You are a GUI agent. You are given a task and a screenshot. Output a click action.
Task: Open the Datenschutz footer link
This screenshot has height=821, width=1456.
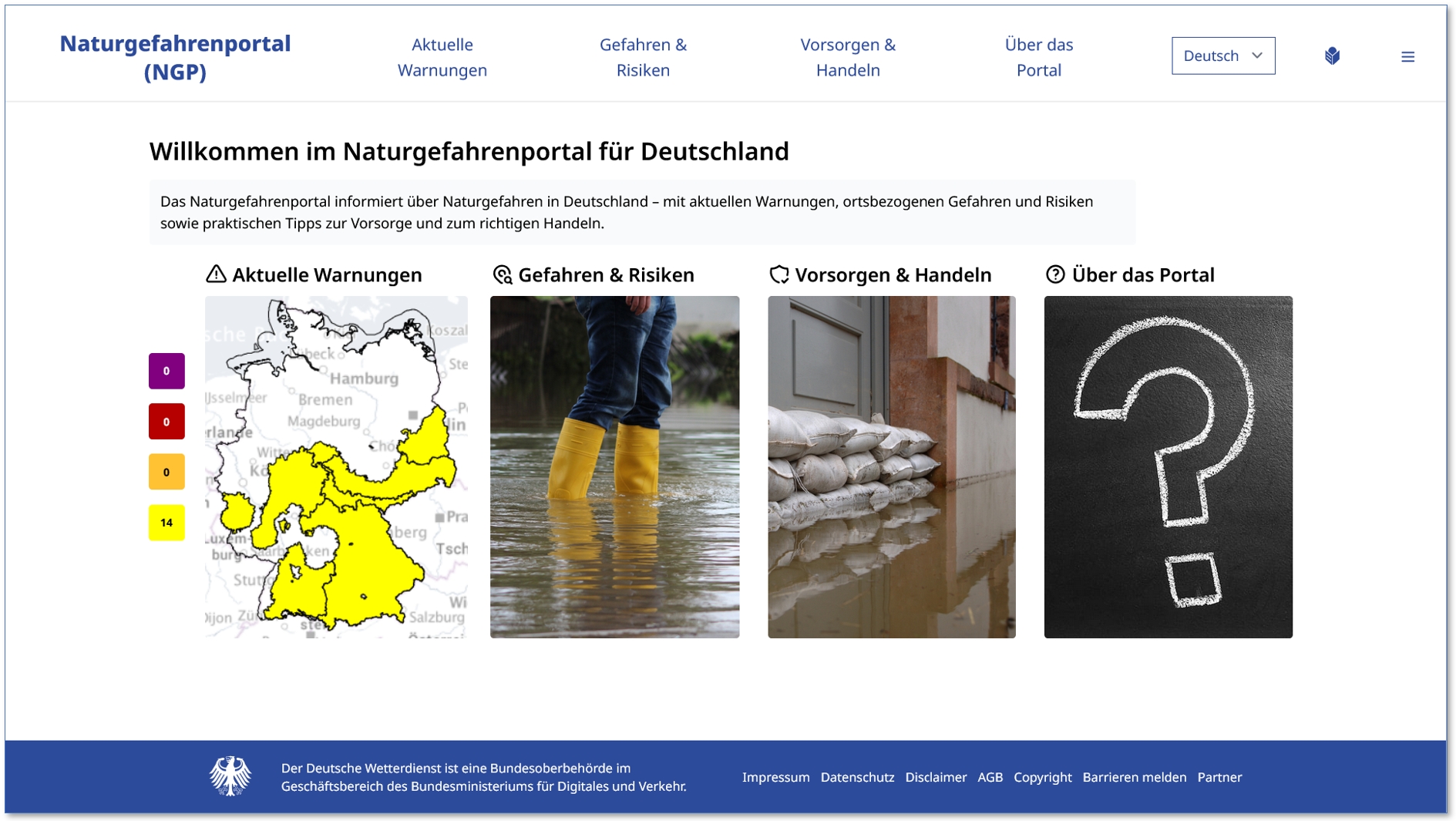pos(857,777)
